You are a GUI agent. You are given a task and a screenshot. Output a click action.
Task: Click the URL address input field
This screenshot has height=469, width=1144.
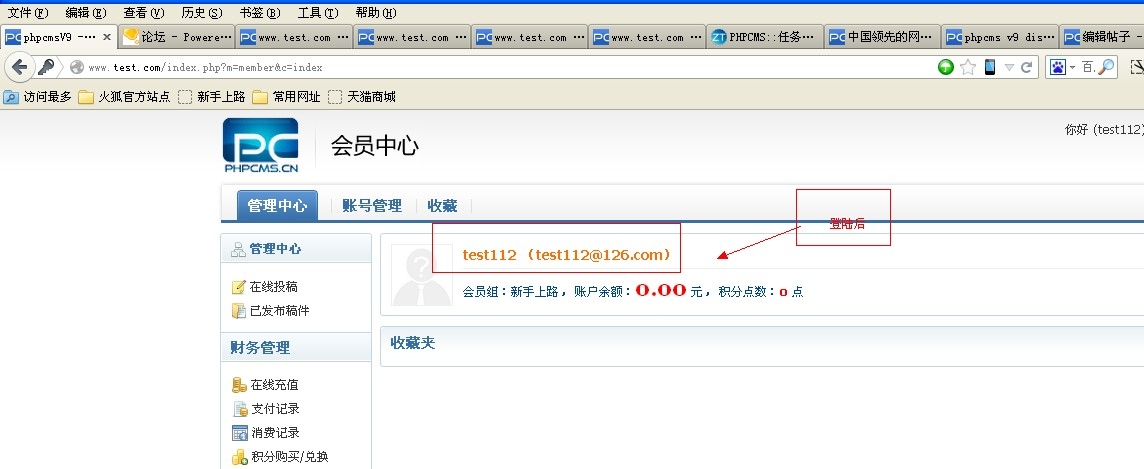500,67
